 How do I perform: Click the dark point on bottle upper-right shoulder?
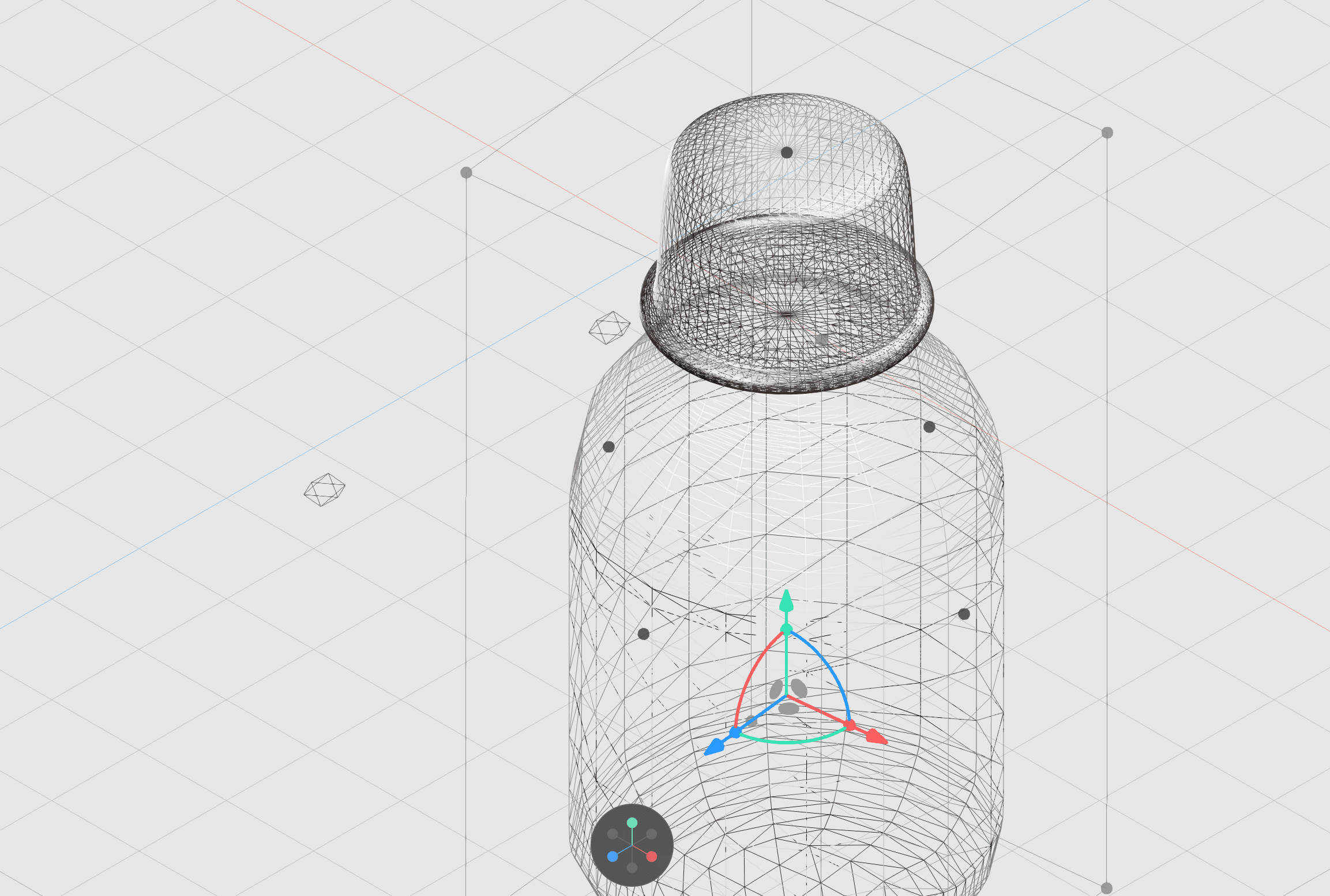(x=929, y=427)
